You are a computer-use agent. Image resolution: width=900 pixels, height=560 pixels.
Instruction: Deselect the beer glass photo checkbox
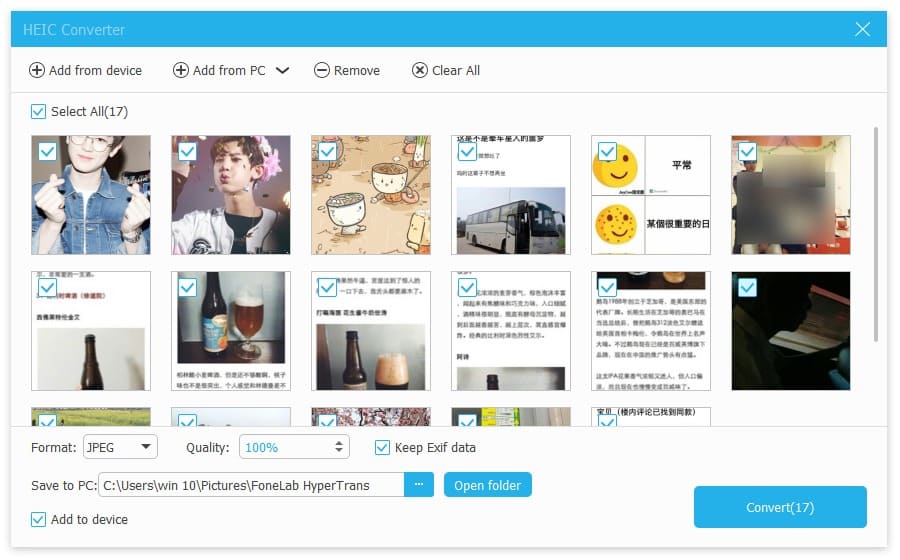click(187, 287)
